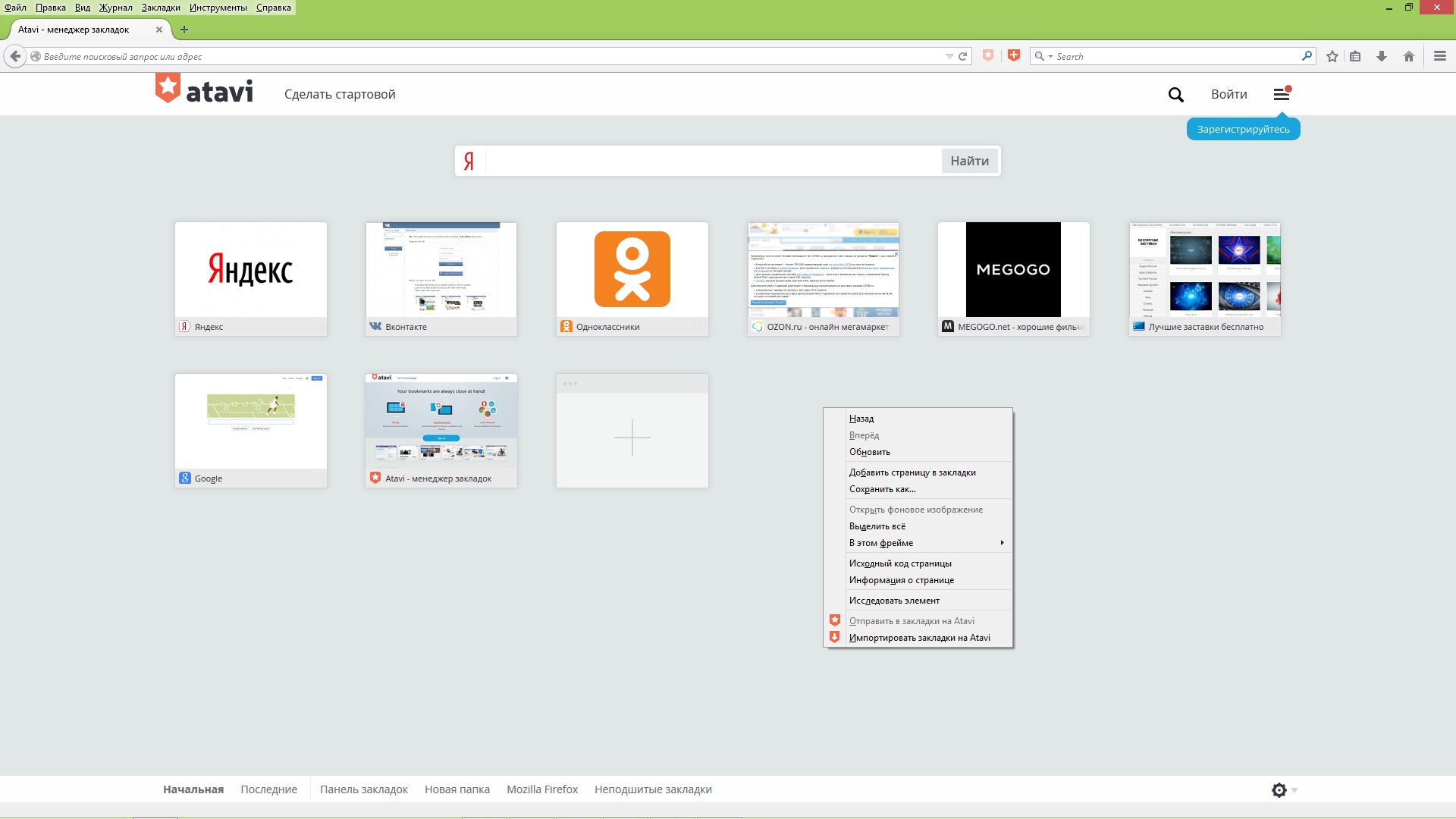Open the 'Закладки' menu in the menu bar
Viewport: 1456px width, 819px height.
(x=161, y=8)
